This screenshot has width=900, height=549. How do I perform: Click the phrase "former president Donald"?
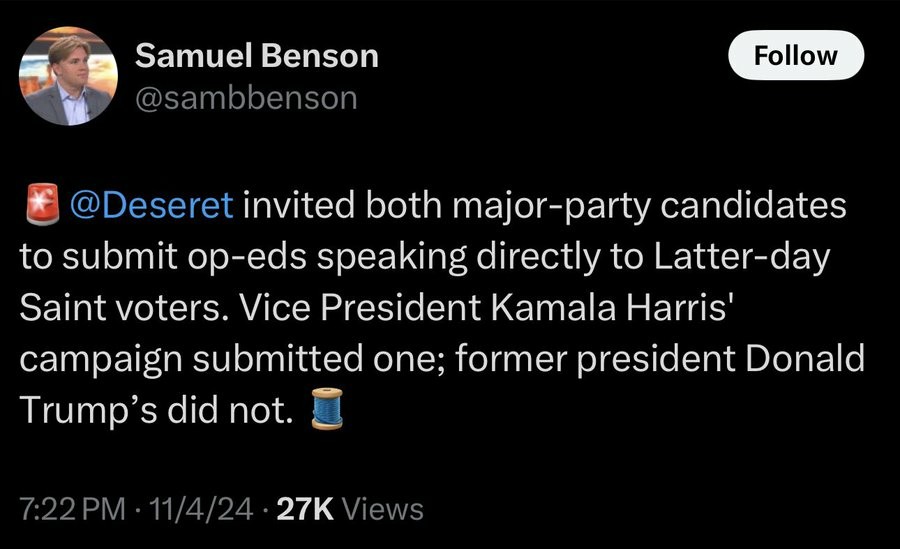click(x=677, y=359)
